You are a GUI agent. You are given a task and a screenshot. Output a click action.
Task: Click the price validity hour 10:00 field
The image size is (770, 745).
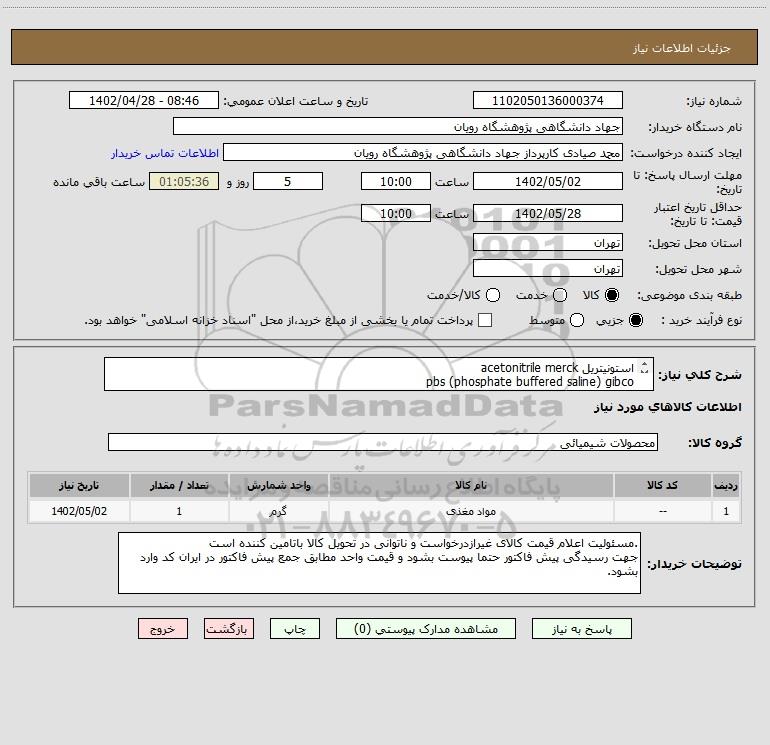[396, 213]
